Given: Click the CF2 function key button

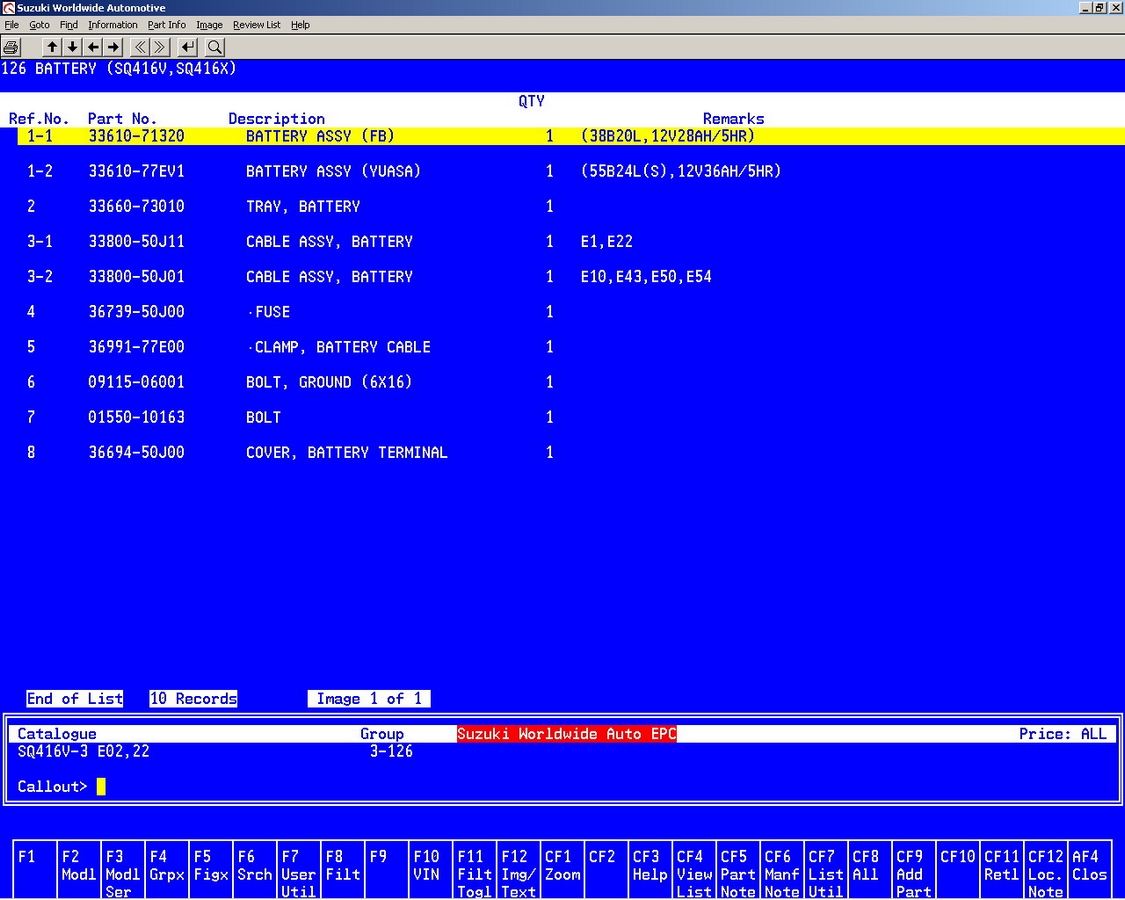Looking at the screenshot, I should [x=606, y=869].
